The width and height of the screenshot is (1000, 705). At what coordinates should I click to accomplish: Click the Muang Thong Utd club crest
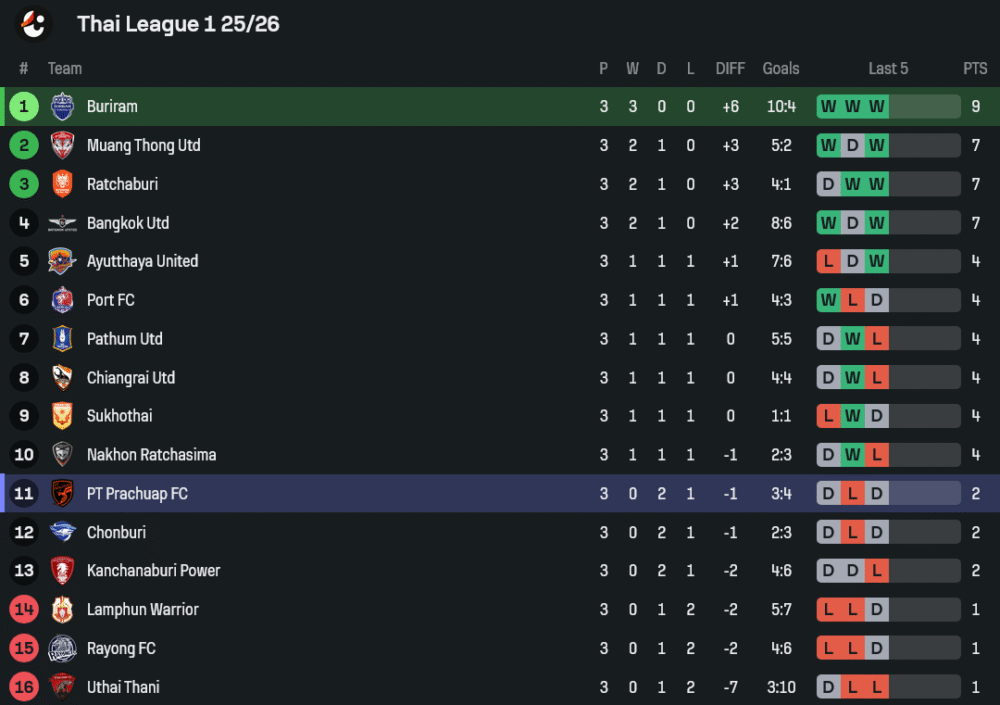[62, 145]
